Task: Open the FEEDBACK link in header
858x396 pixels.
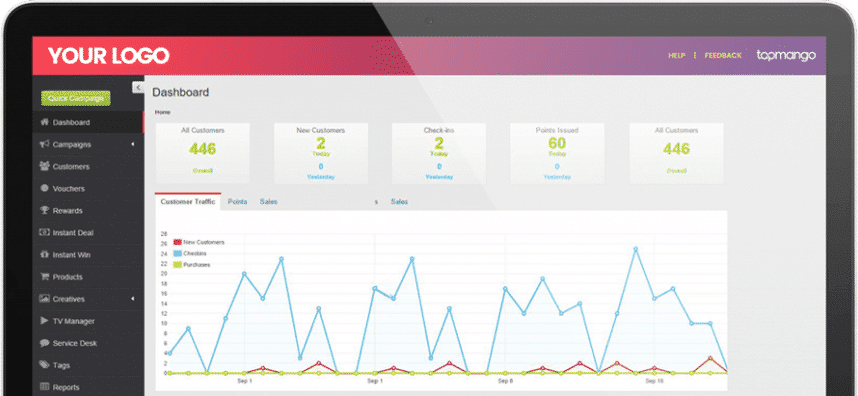Action: (723, 55)
